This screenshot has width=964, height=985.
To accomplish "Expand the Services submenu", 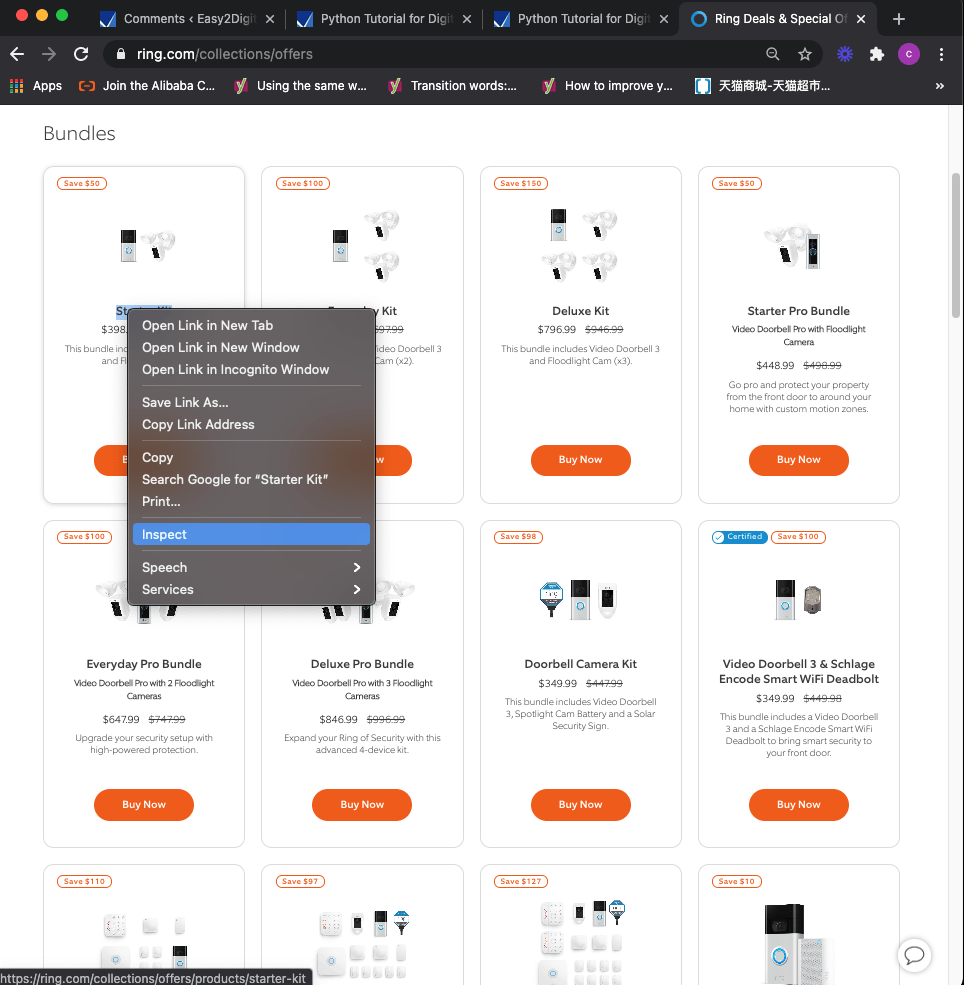I will (x=251, y=589).
